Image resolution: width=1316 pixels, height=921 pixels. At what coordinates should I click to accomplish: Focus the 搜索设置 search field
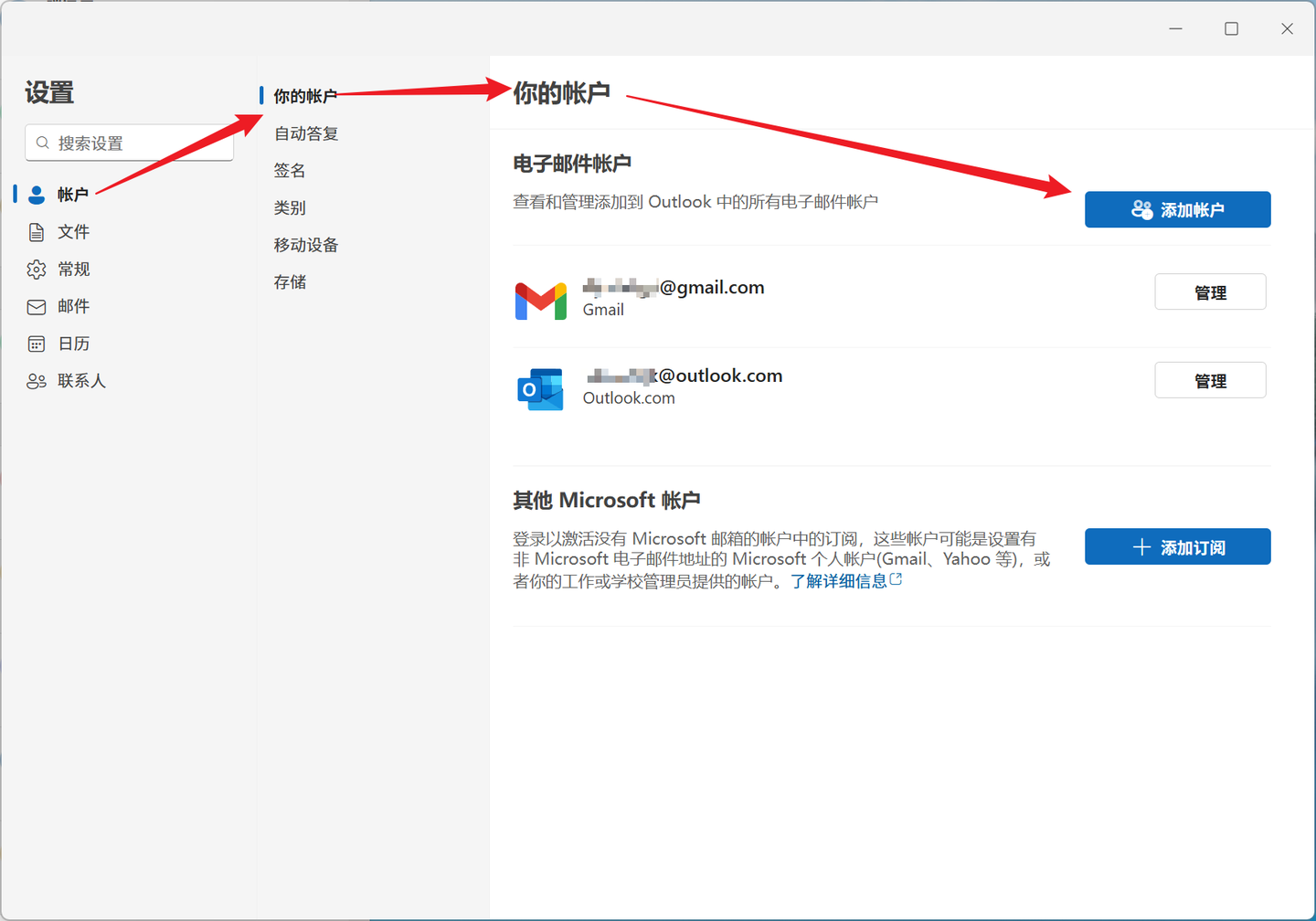pyautogui.click(x=129, y=143)
